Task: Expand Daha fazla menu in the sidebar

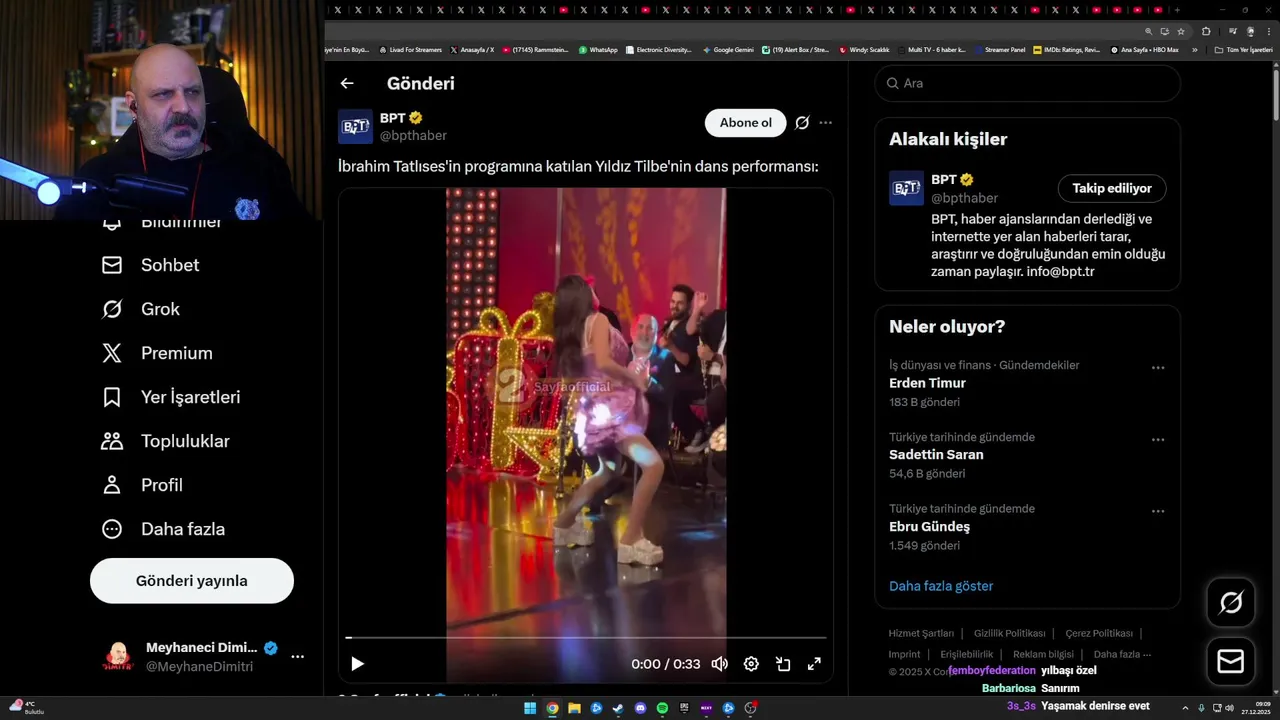Action: [163, 529]
